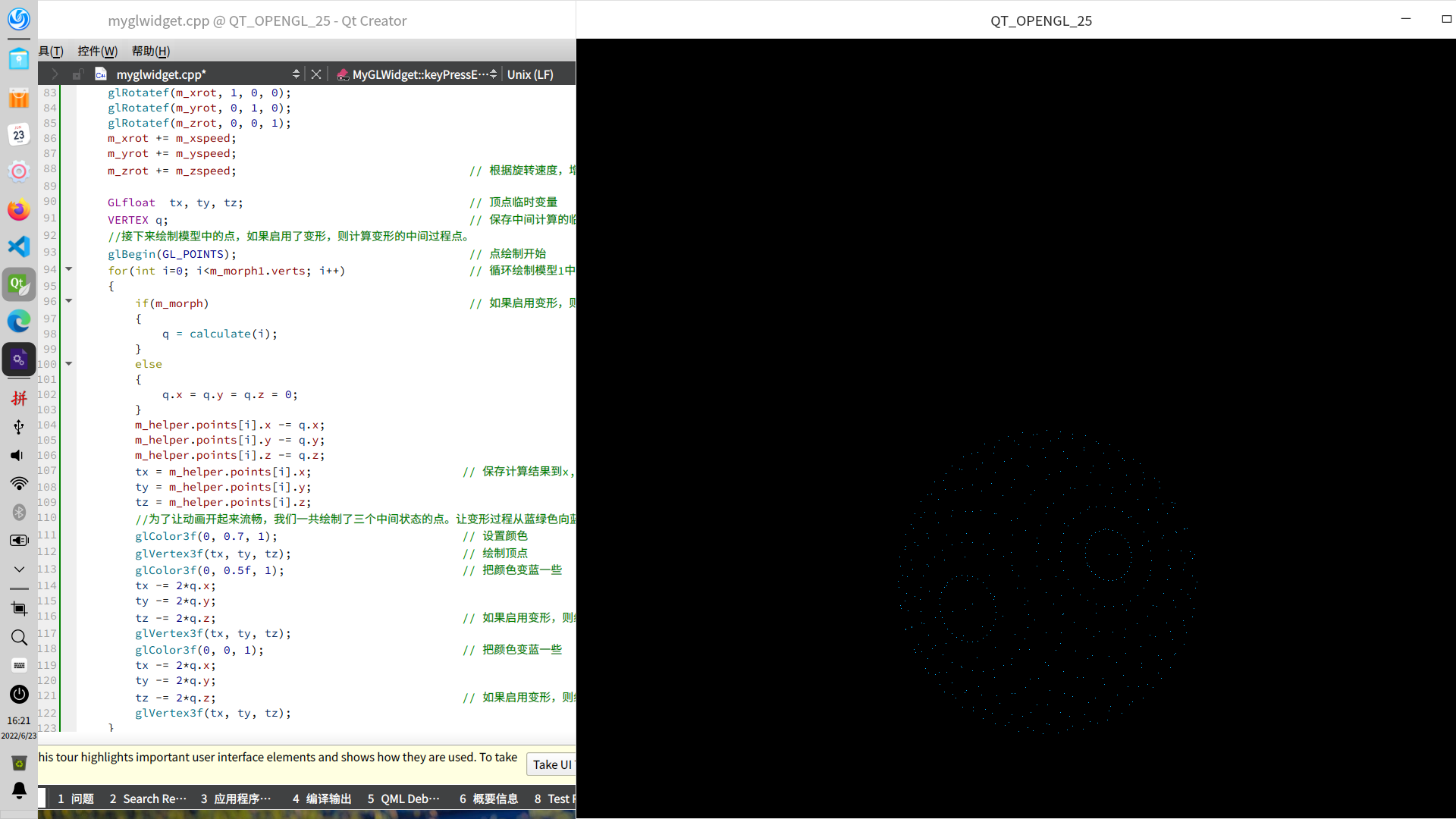Collapse the for loop fold at line 94
Image resolution: width=1456 pixels, height=819 pixels.
(69, 269)
